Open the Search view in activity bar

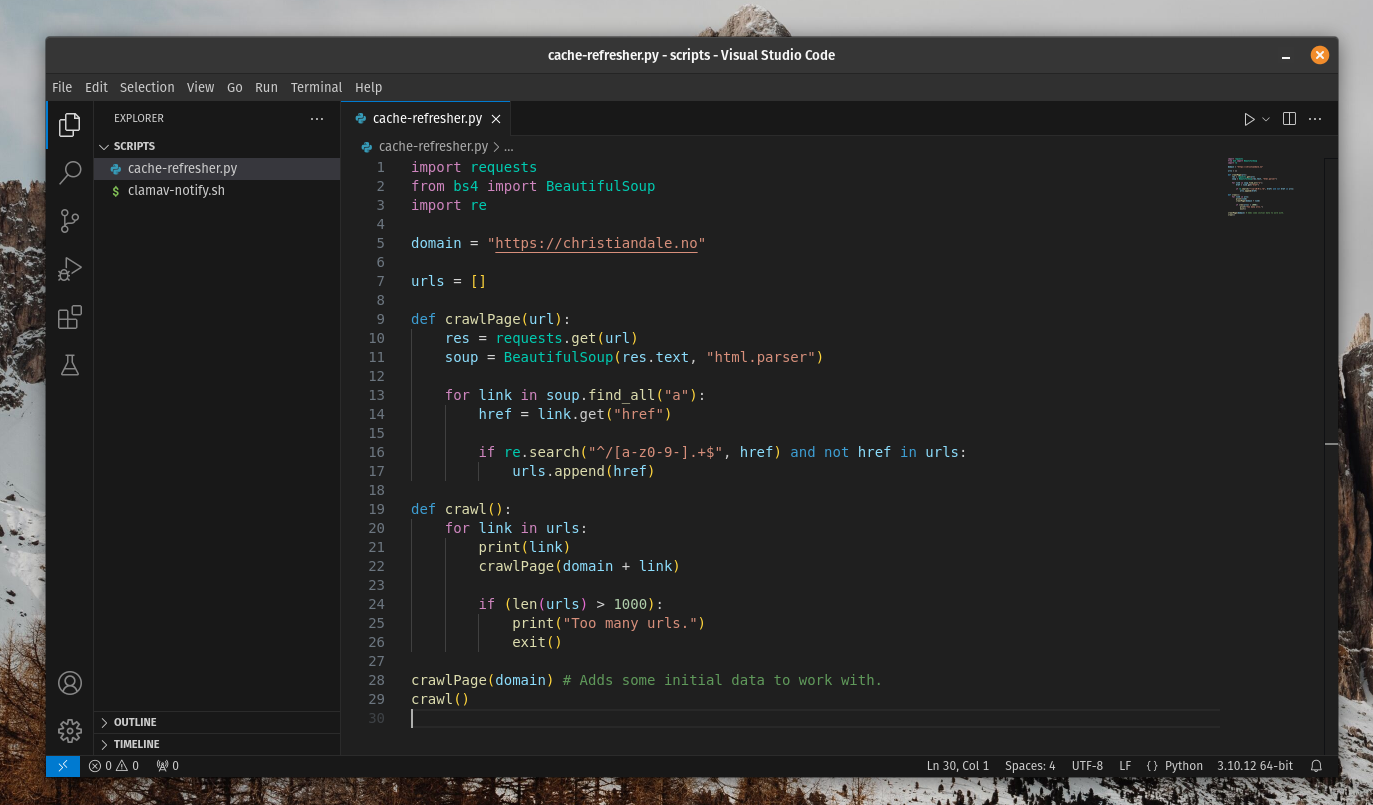(69, 173)
